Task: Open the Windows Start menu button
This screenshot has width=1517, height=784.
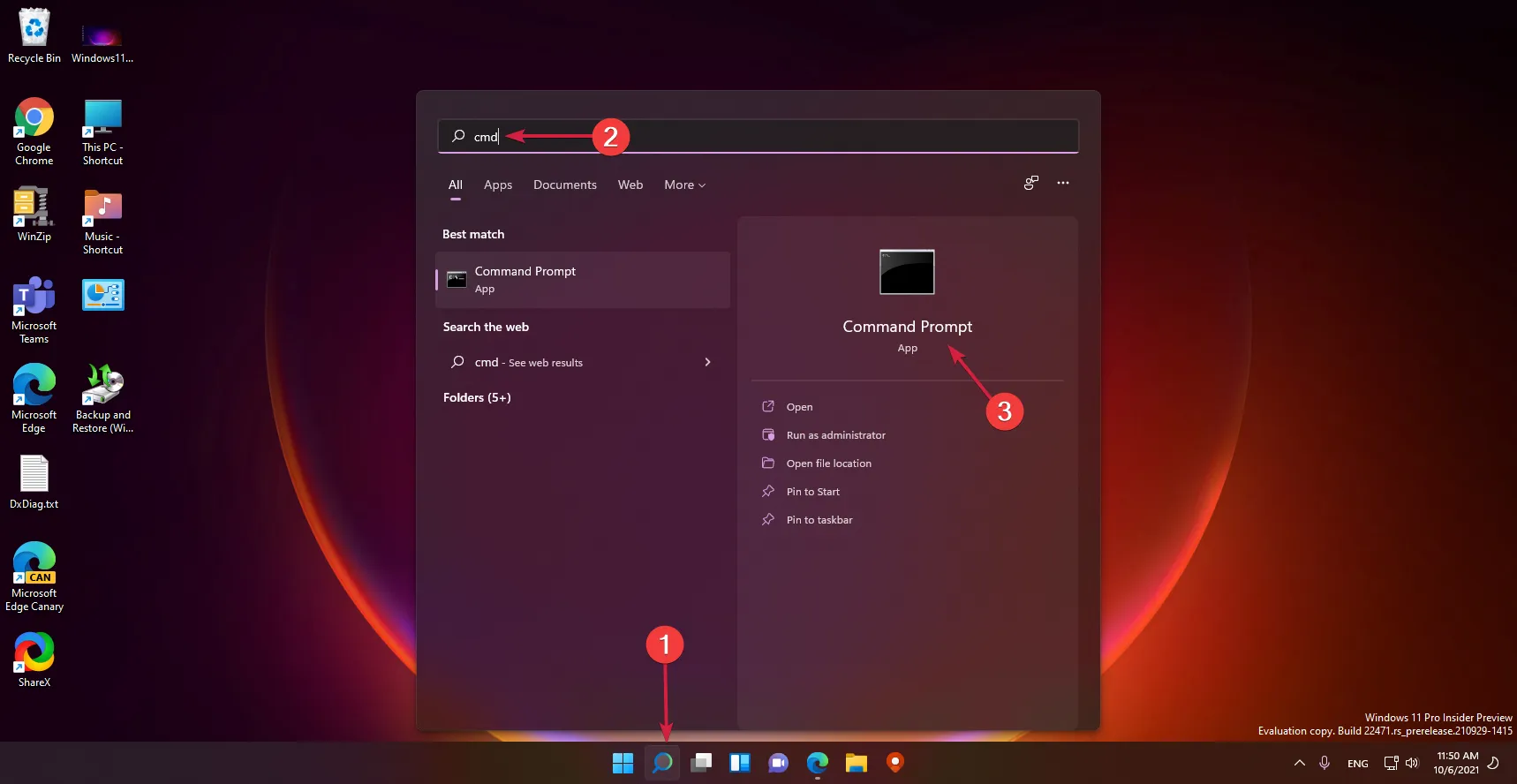Action: coord(623,763)
